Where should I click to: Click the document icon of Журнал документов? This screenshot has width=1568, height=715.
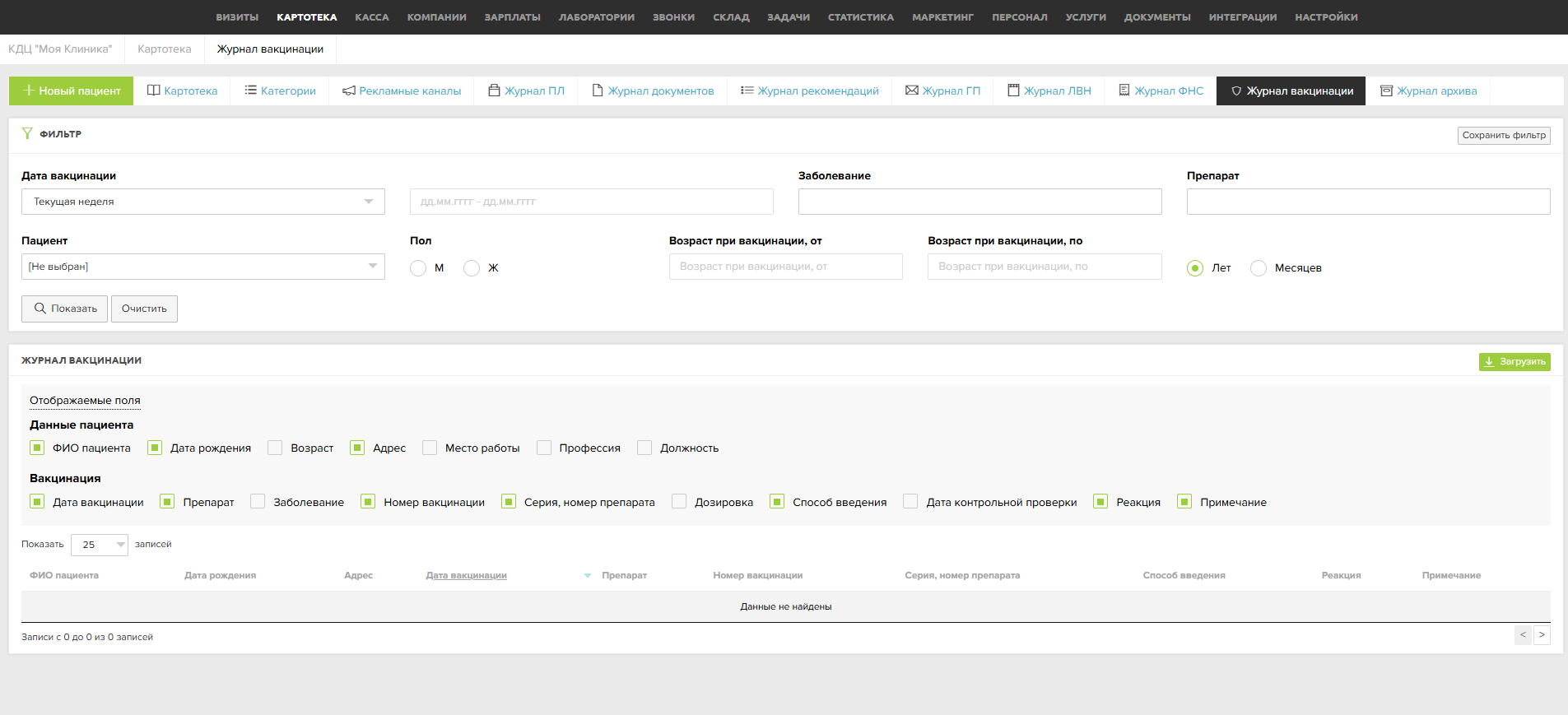598,91
